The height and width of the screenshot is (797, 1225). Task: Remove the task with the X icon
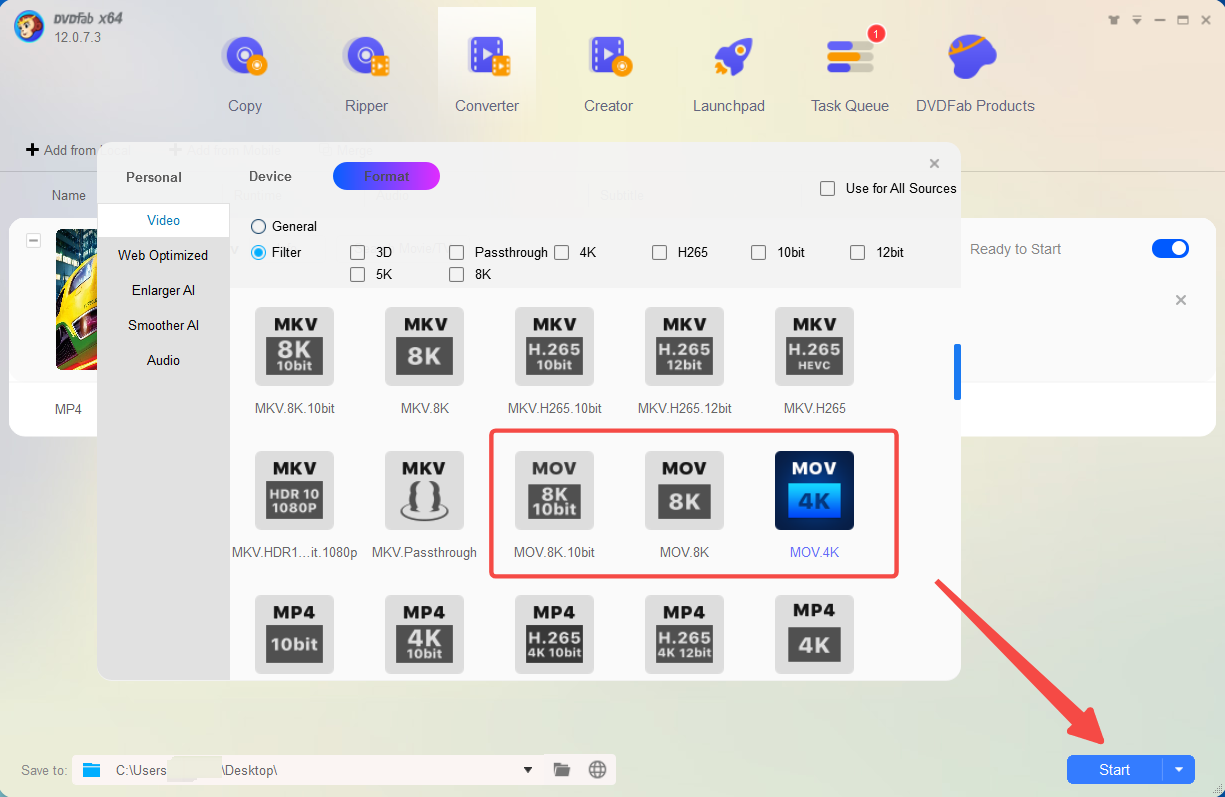click(1180, 300)
